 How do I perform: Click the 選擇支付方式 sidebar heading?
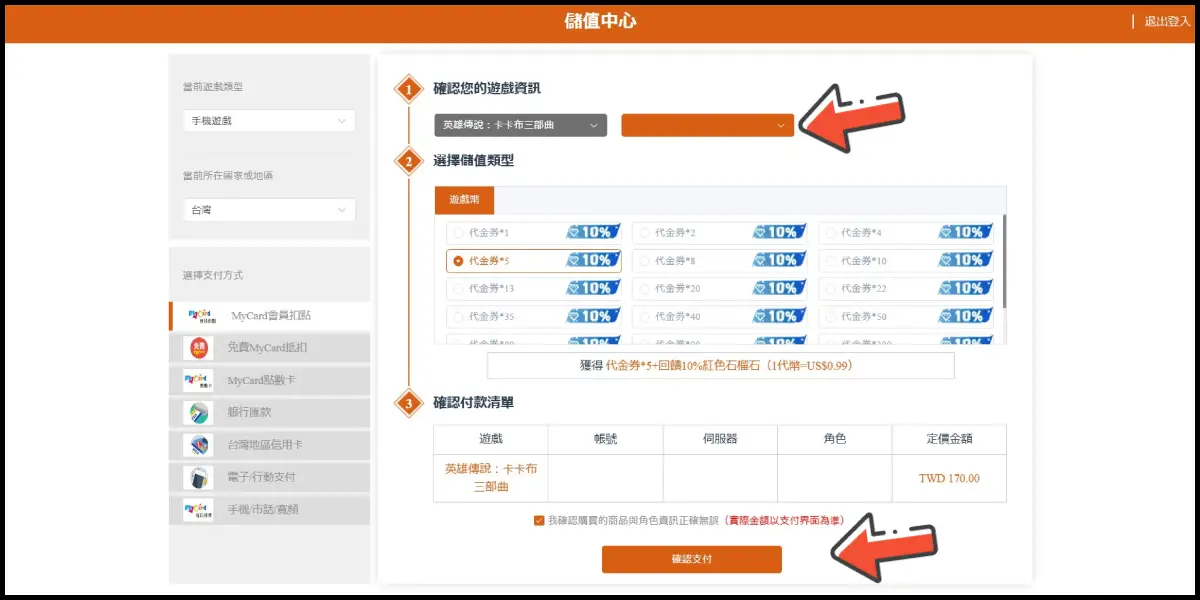click(213, 275)
